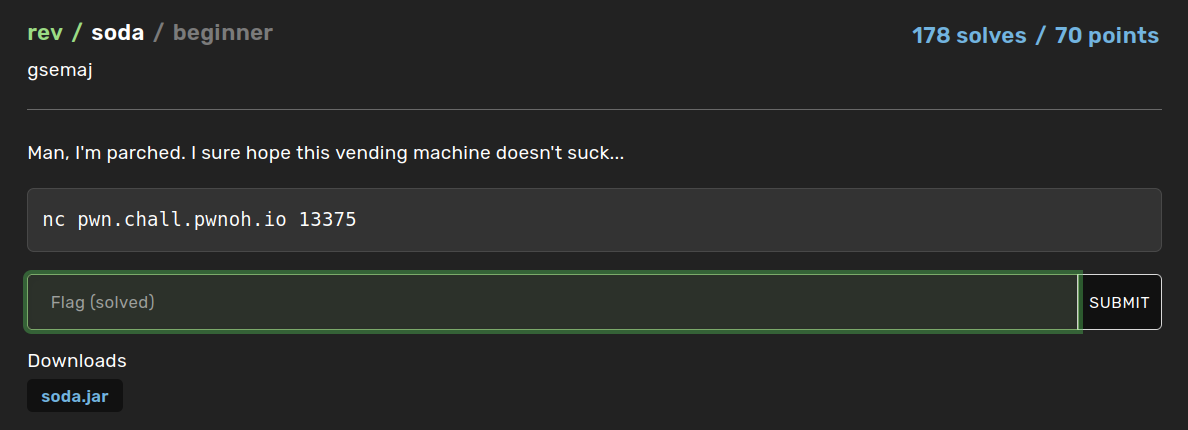Click the port number 13375
Screen dimensions: 1188x430
[327, 219]
